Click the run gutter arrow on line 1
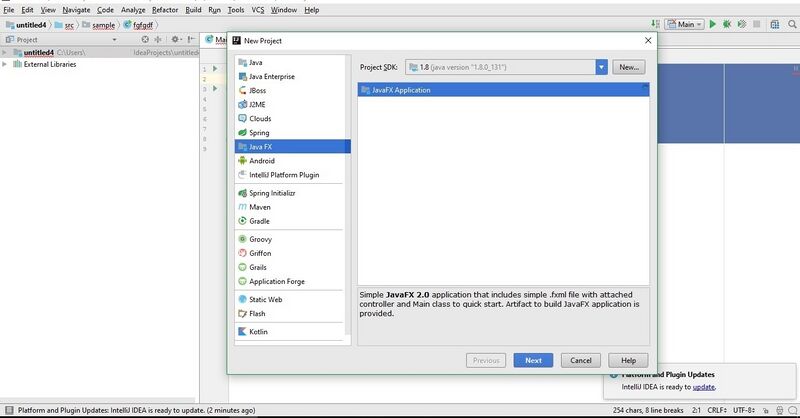Screen dimensions: 800x418 tap(215, 69)
